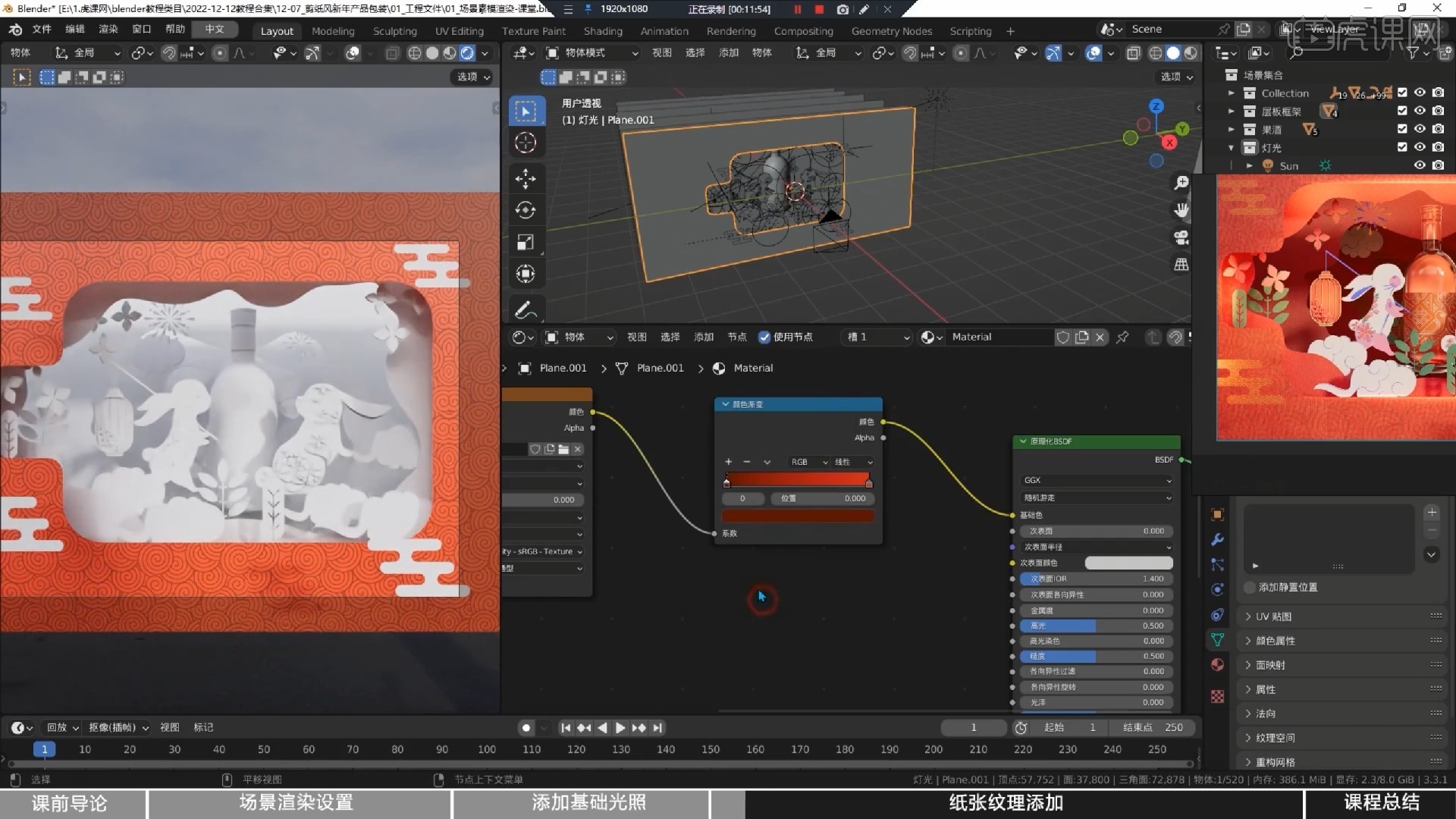The height and width of the screenshot is (819, 1456).
Task: Switch to the Modeling workspace tab
Action: pos(333,31)
